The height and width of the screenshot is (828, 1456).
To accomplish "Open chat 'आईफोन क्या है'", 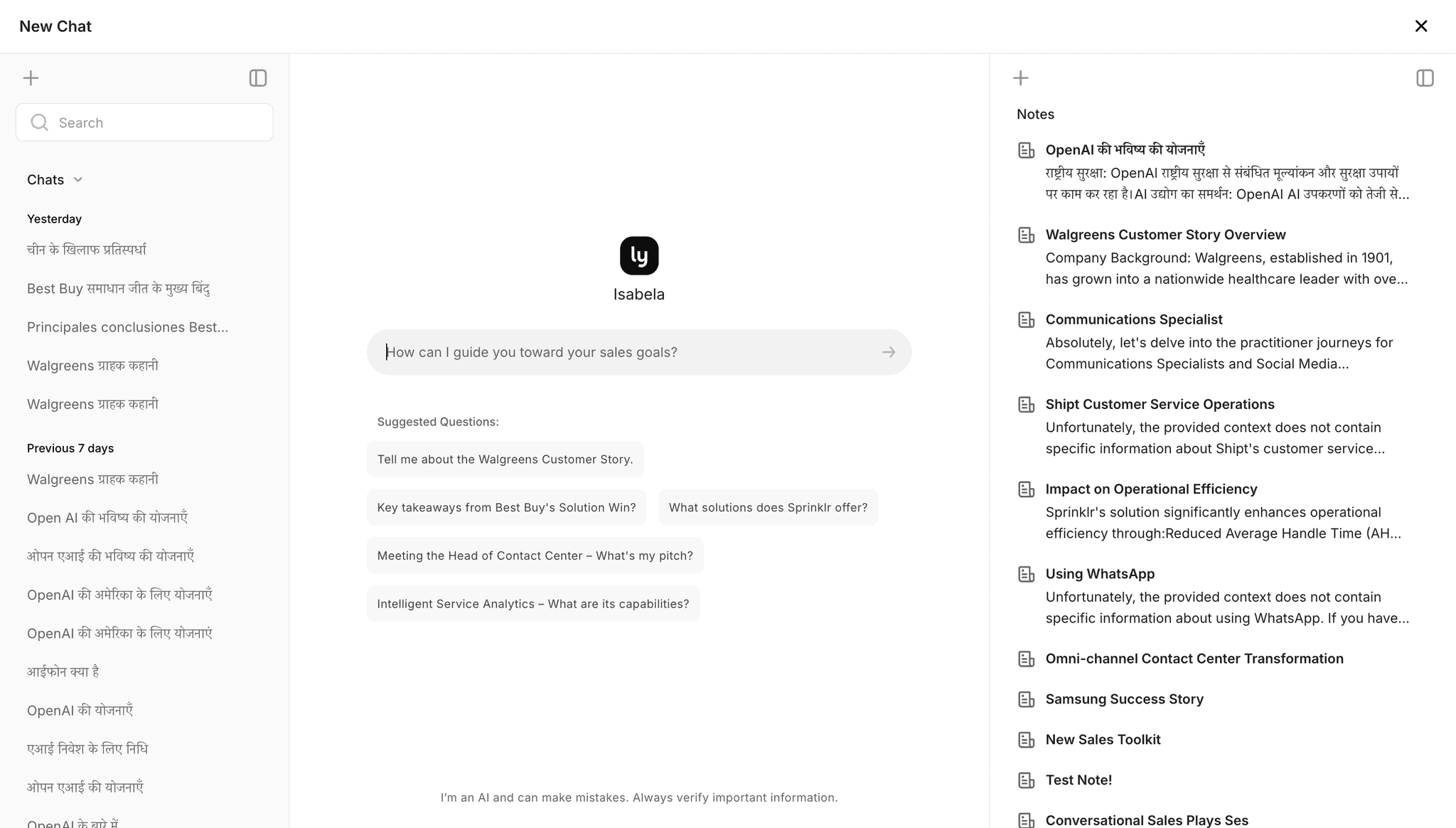I will click(x=63, y=672).
